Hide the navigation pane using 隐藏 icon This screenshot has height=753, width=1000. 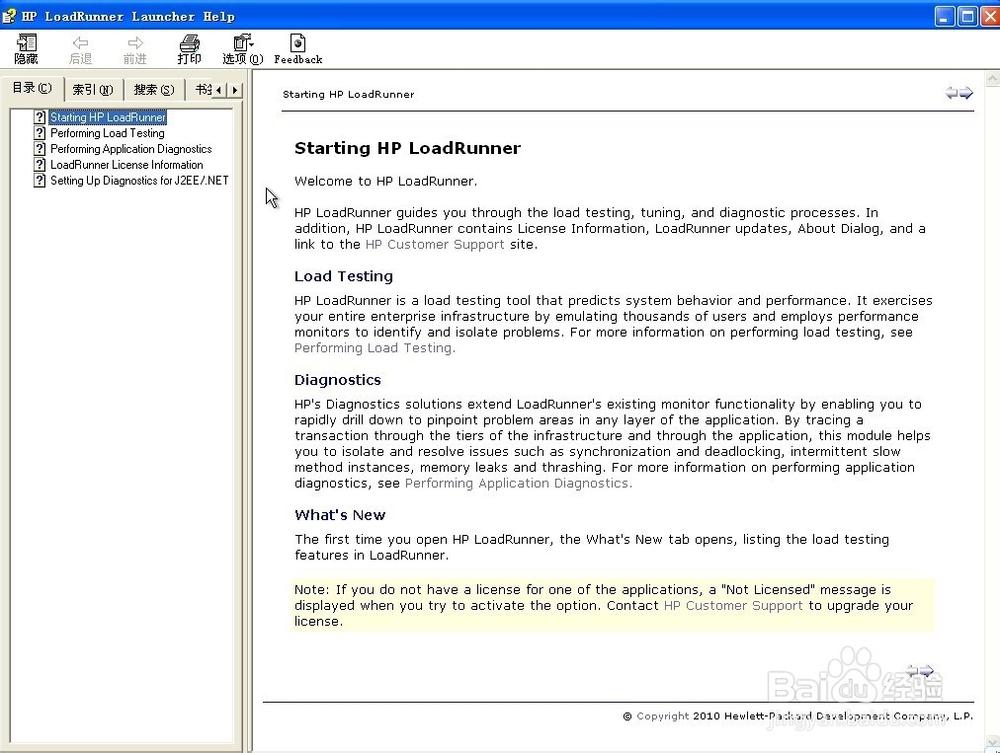pyautogui.click(x=26, y=47)
